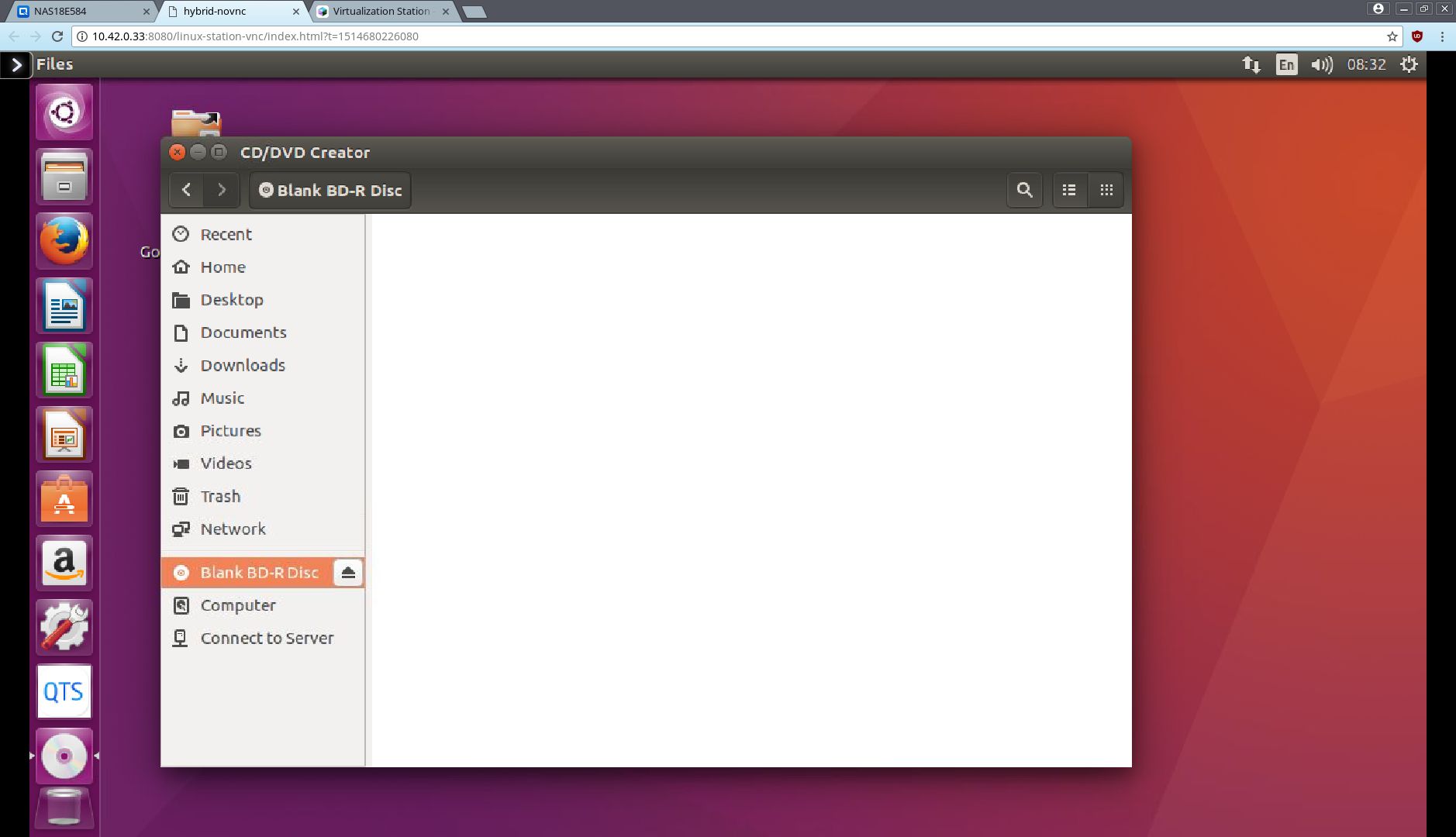Open Files manager launcher icon
Image resolution: width=1456 pixels, height=837 pixels.
click(64, 177)
